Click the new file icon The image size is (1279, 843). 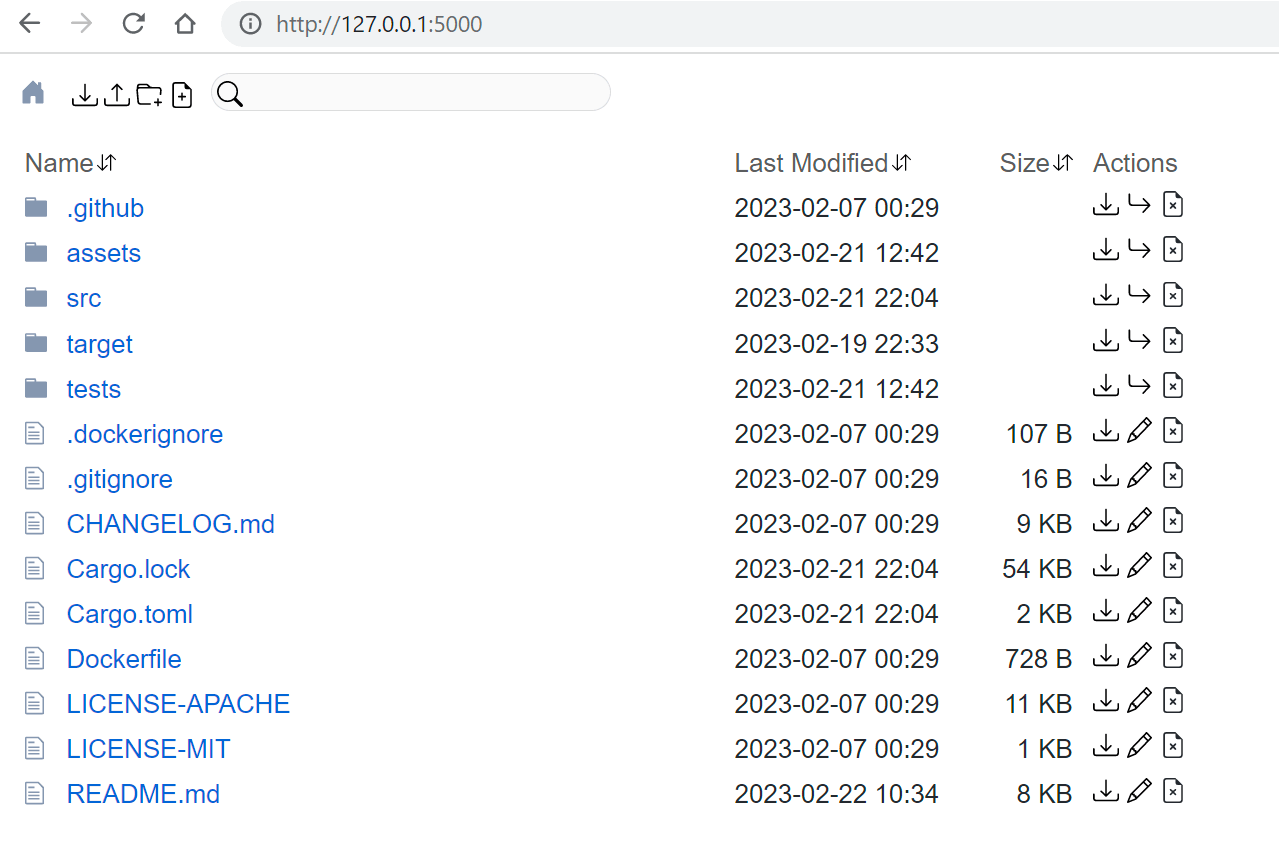[x=181, y=95]
